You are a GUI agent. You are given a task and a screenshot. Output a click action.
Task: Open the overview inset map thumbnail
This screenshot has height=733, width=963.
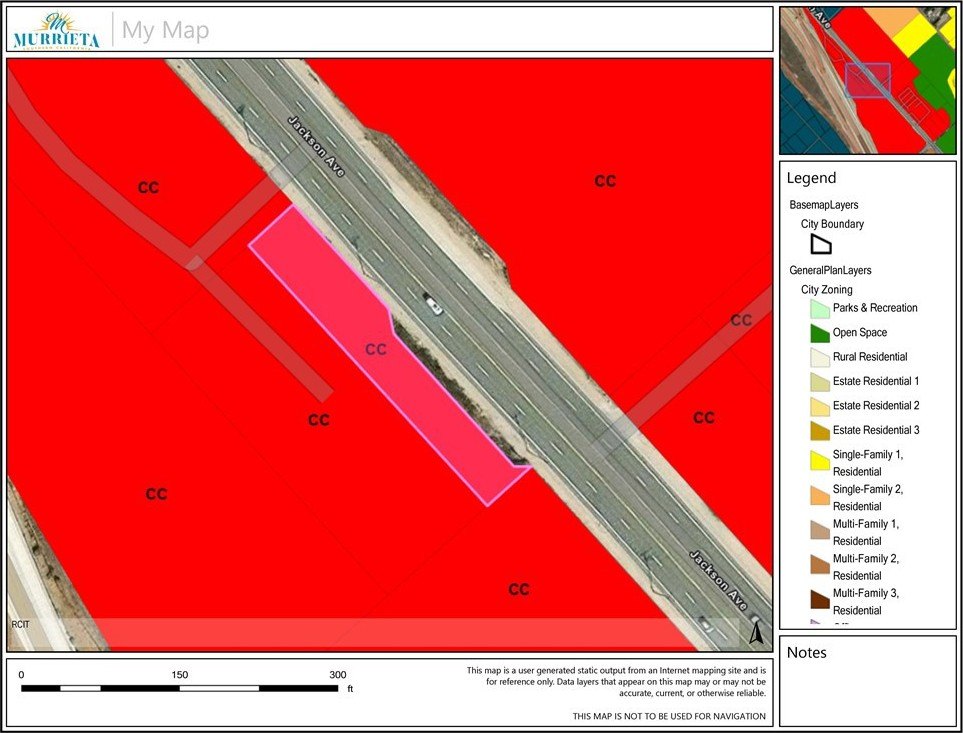pyautogui.click(x=867, y=80)
